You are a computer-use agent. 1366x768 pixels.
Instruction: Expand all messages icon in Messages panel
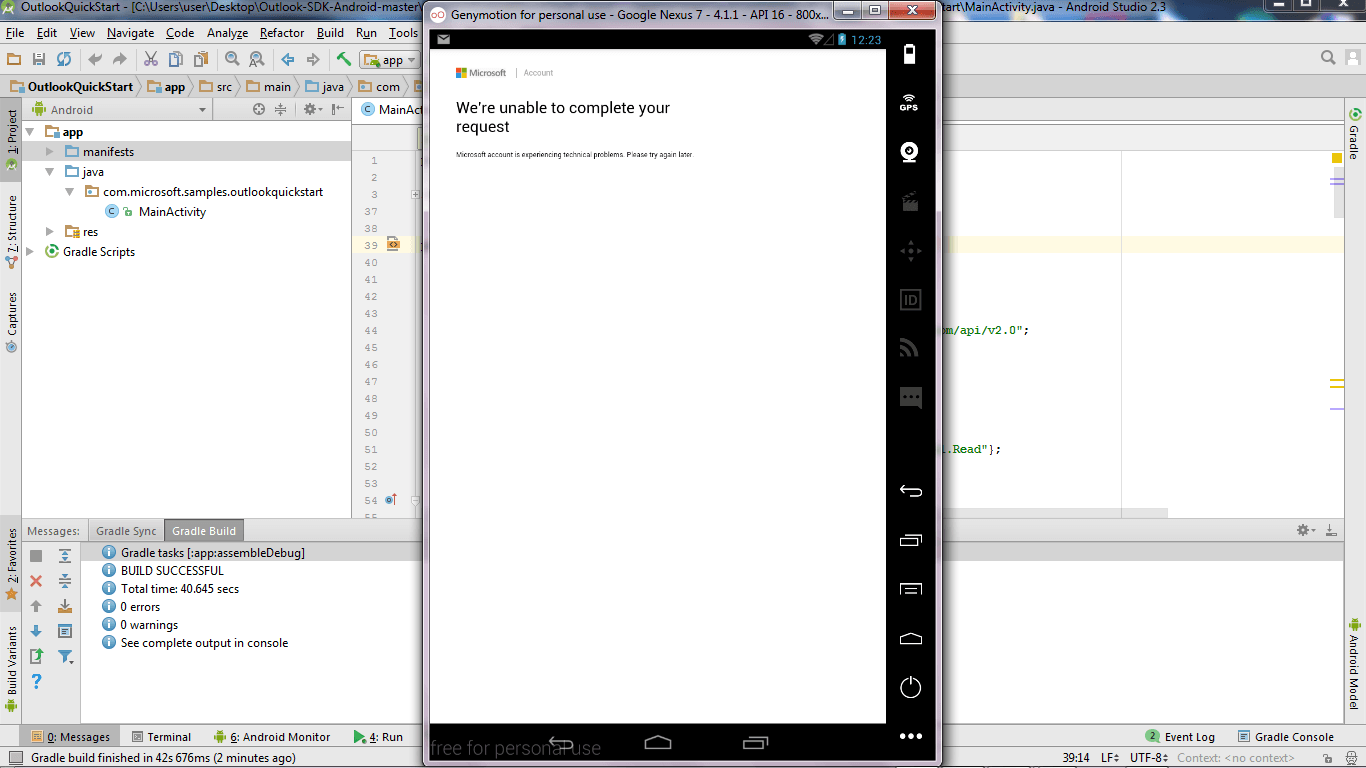click(65, 556)
